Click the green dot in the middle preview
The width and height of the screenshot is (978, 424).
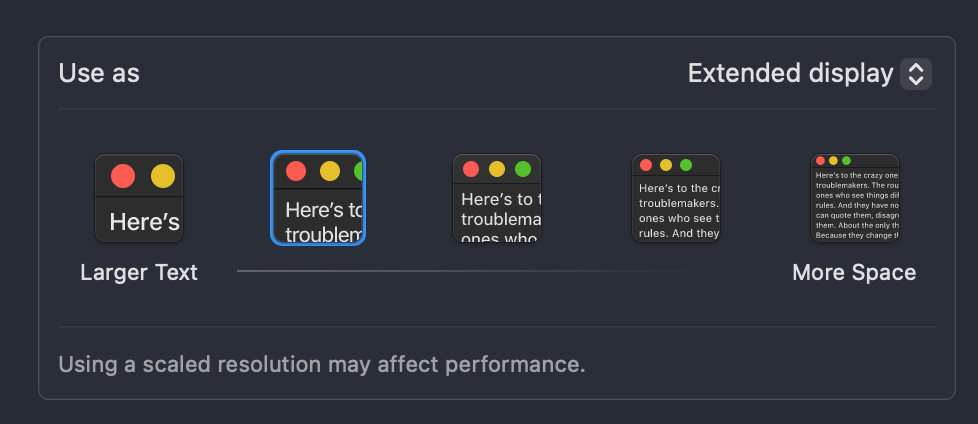(x=520, y=169)
